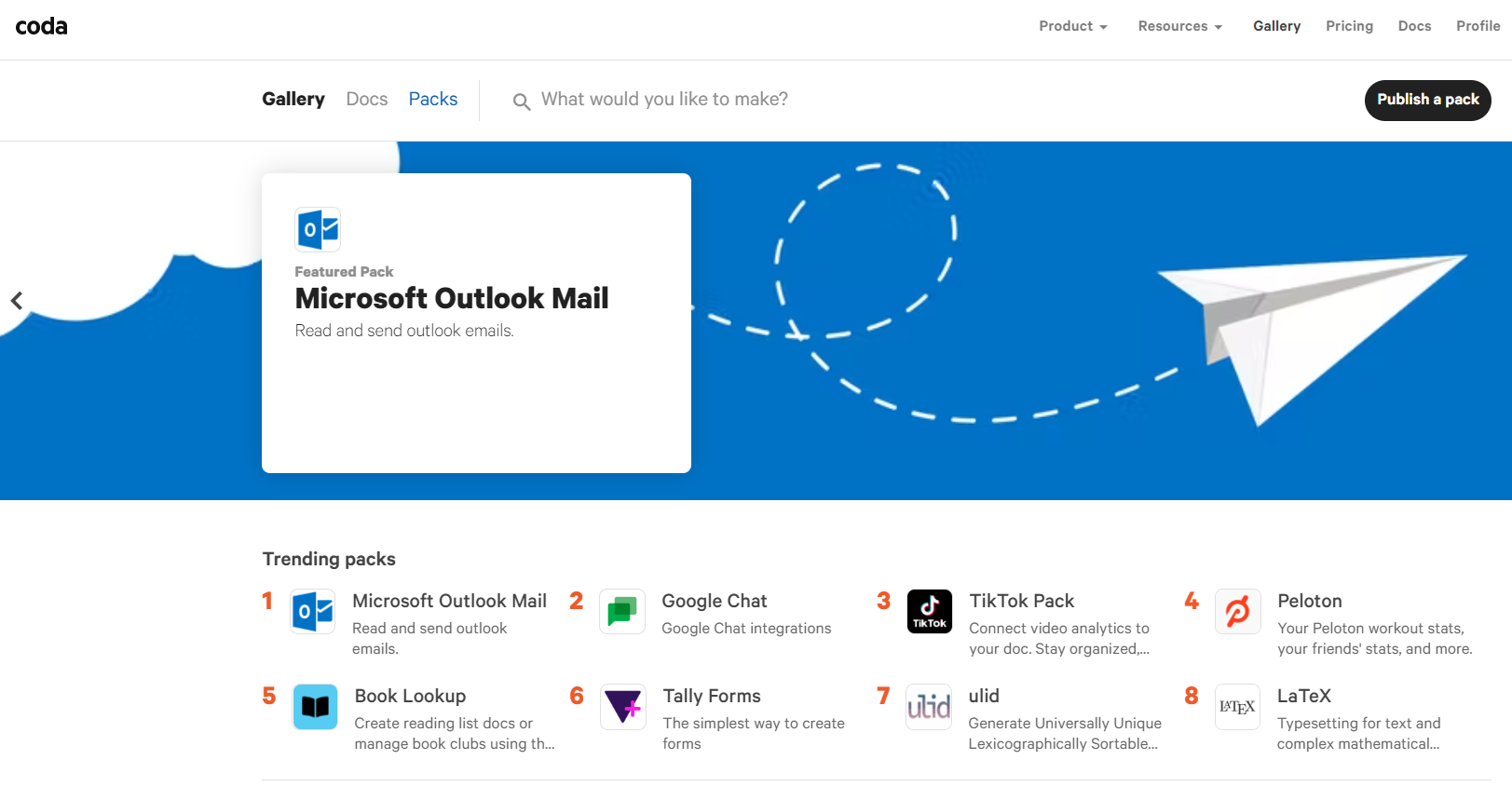
Task: Open the Microsoft Outlook Mail trending link
Action: 449,601
